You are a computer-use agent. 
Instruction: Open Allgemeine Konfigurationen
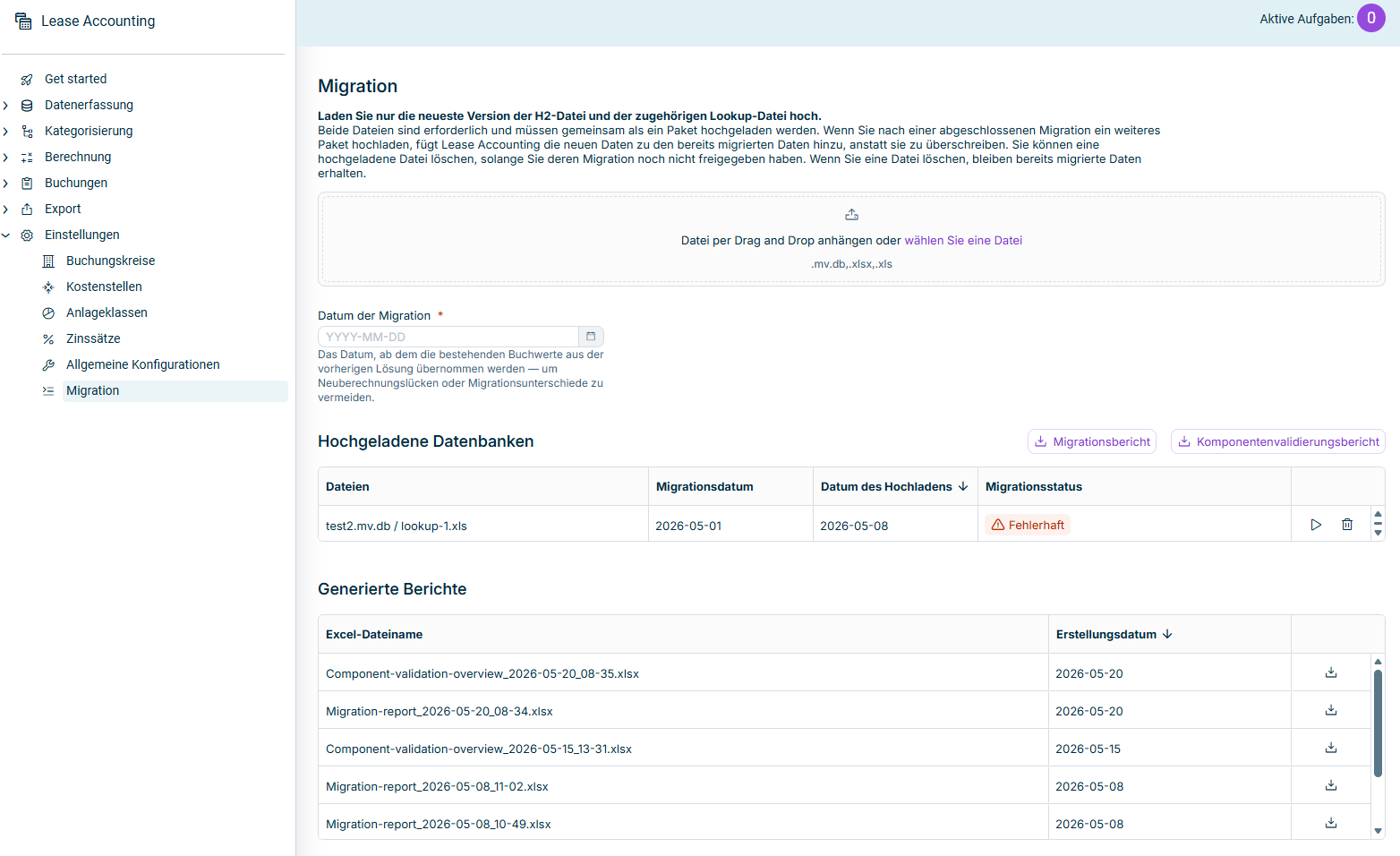click(x=143, y=364)
